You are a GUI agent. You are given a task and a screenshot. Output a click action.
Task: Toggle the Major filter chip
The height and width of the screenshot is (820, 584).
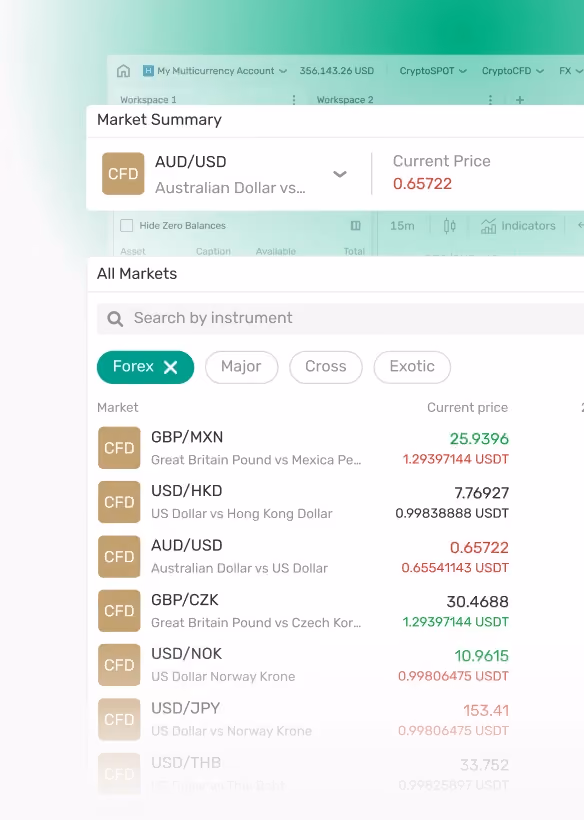241,367
